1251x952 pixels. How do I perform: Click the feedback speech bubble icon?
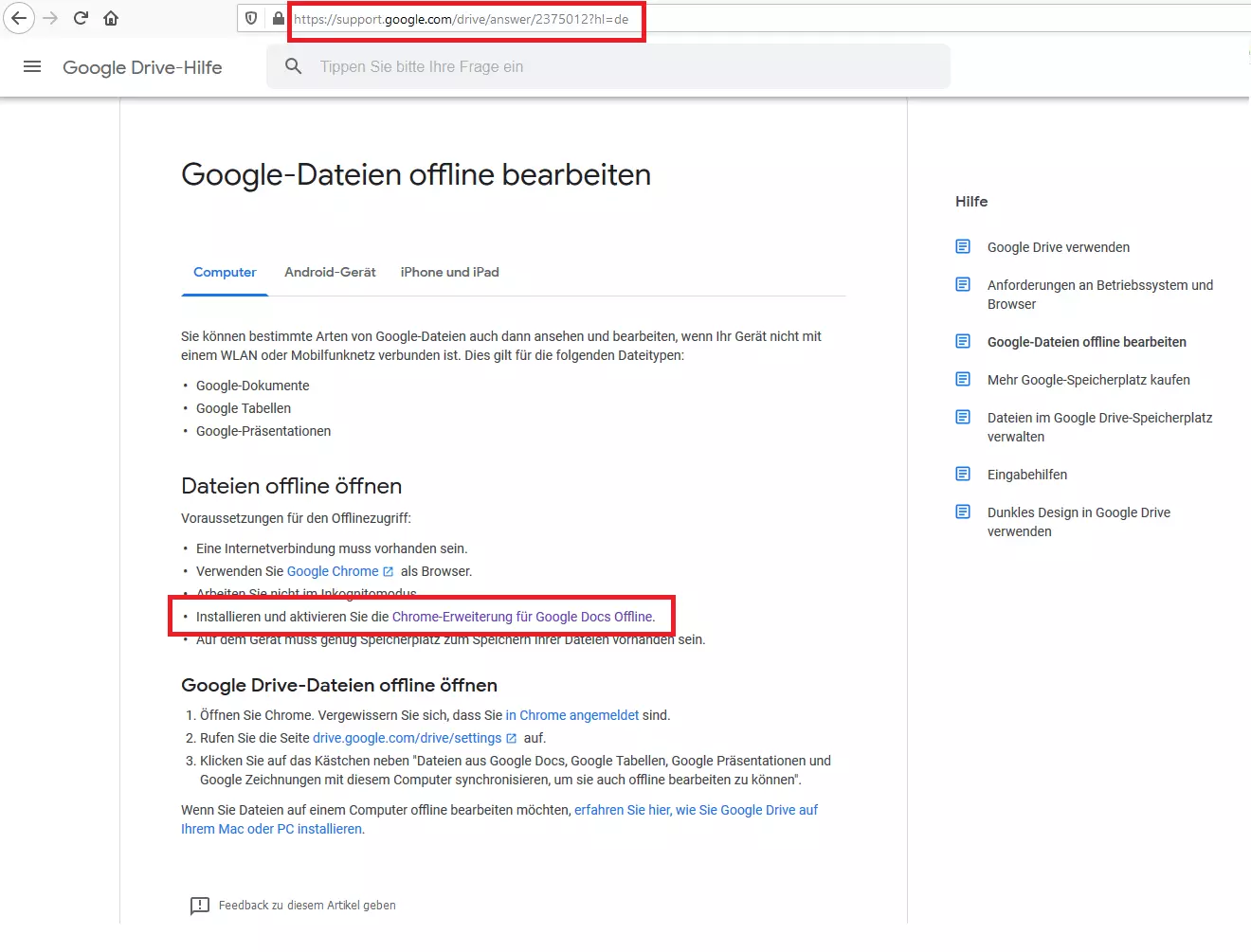pyautogui.click(x=200, y=906)
